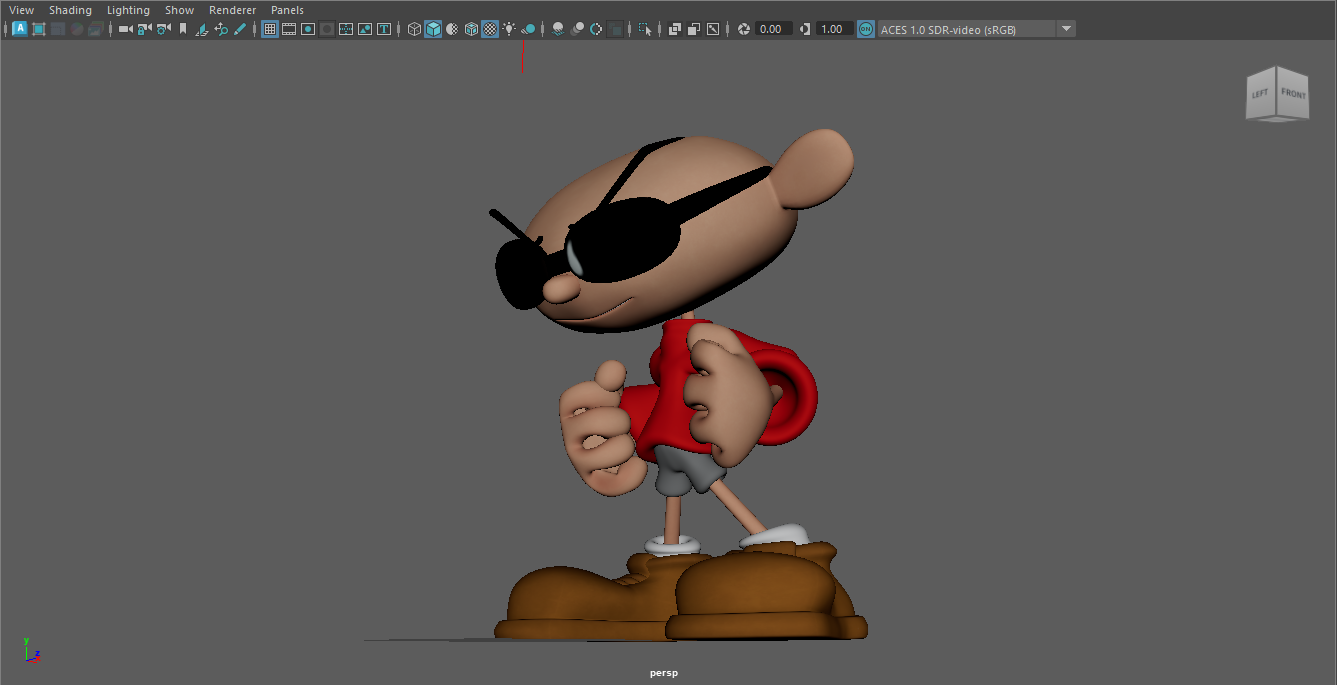
Task: Click X-Ray Active Components icon
Action: click(694, 29)
